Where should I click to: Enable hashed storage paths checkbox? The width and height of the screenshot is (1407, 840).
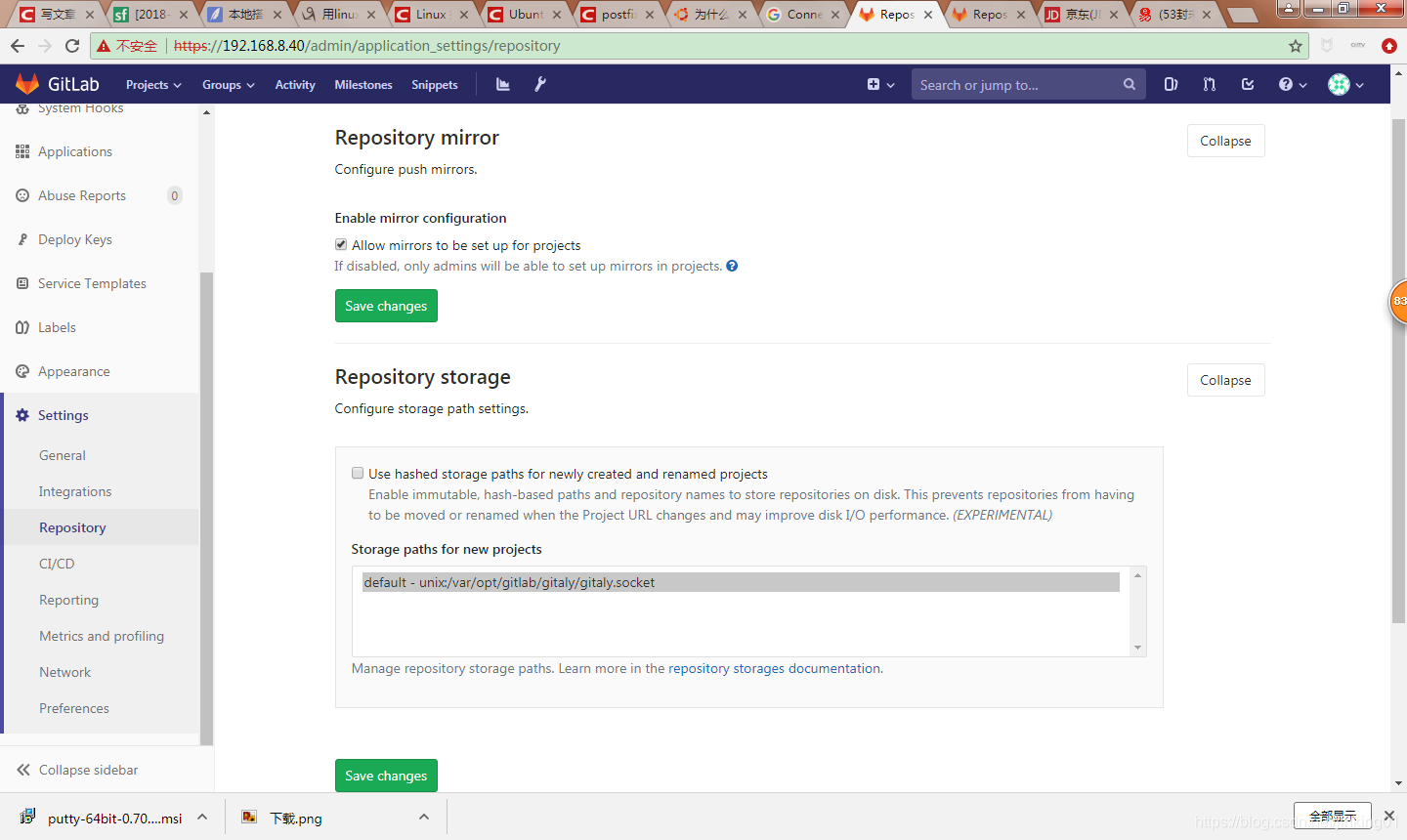pos(358,473)
